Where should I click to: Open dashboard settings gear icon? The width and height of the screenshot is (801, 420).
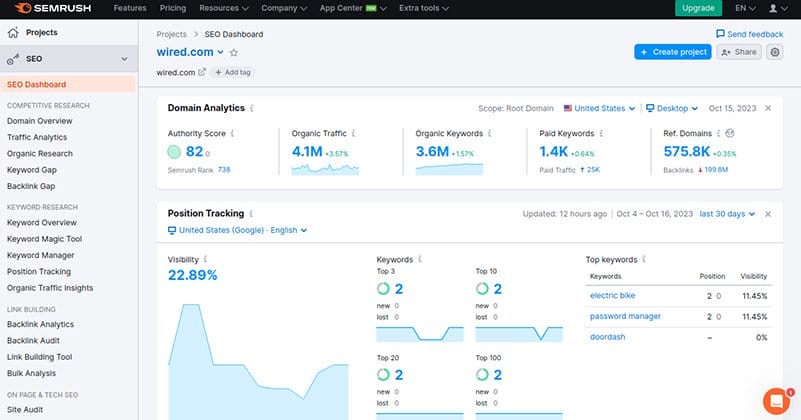pyautogui.click(x=775, y=52)
